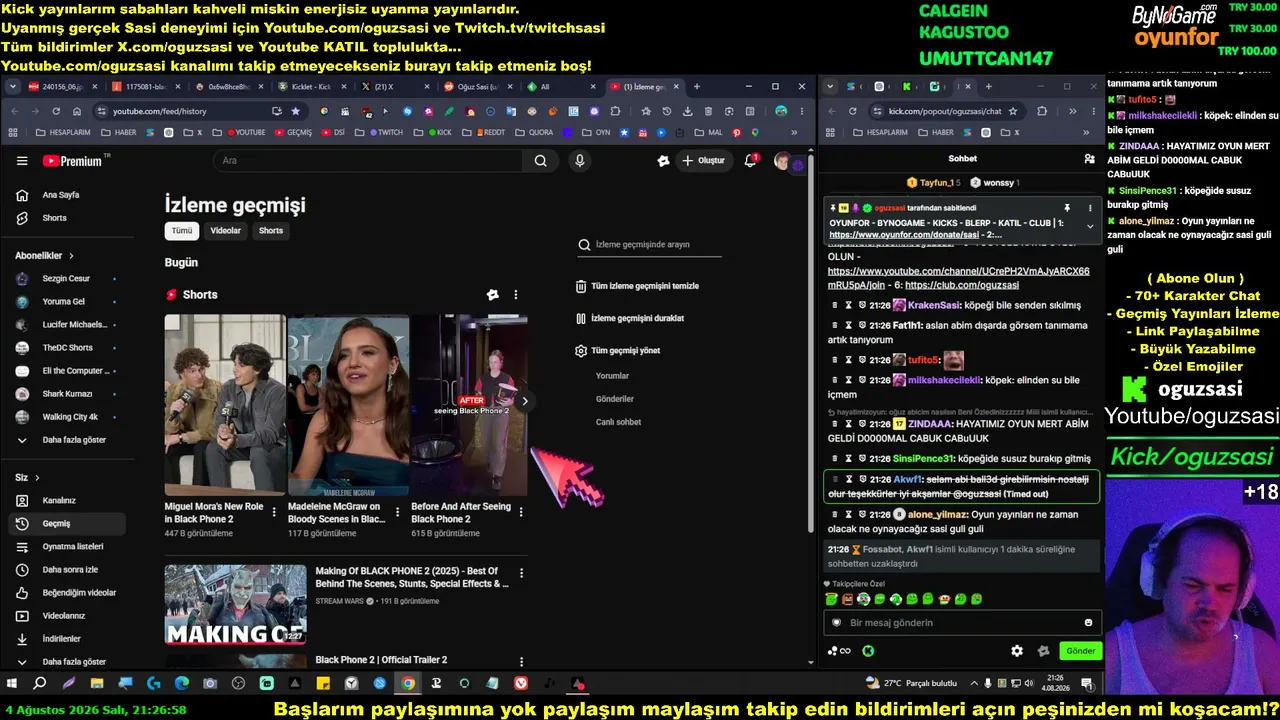
Task: Open Windows taskbar search
Action: tap(40, 684)
